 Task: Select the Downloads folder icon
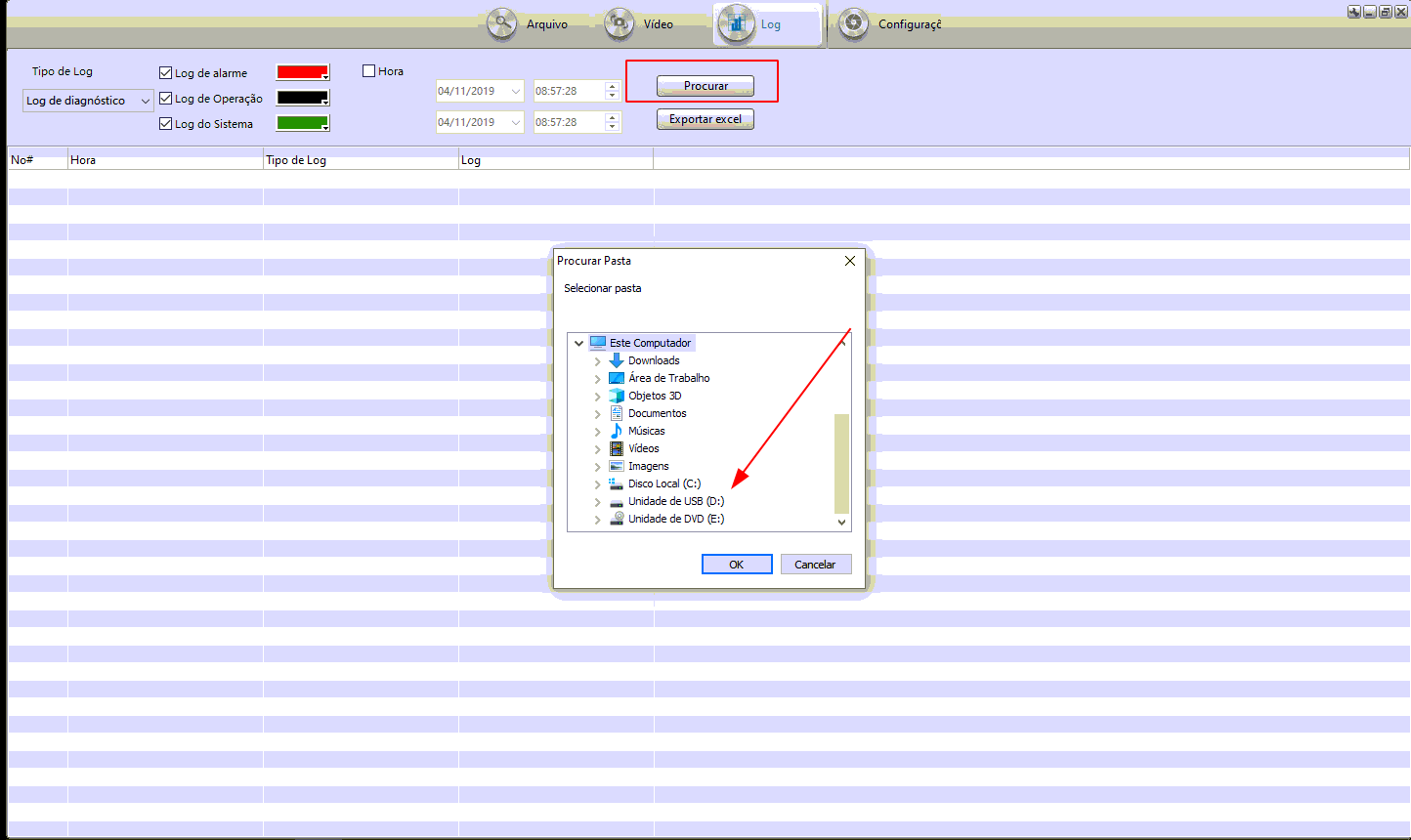click(617, 360)
